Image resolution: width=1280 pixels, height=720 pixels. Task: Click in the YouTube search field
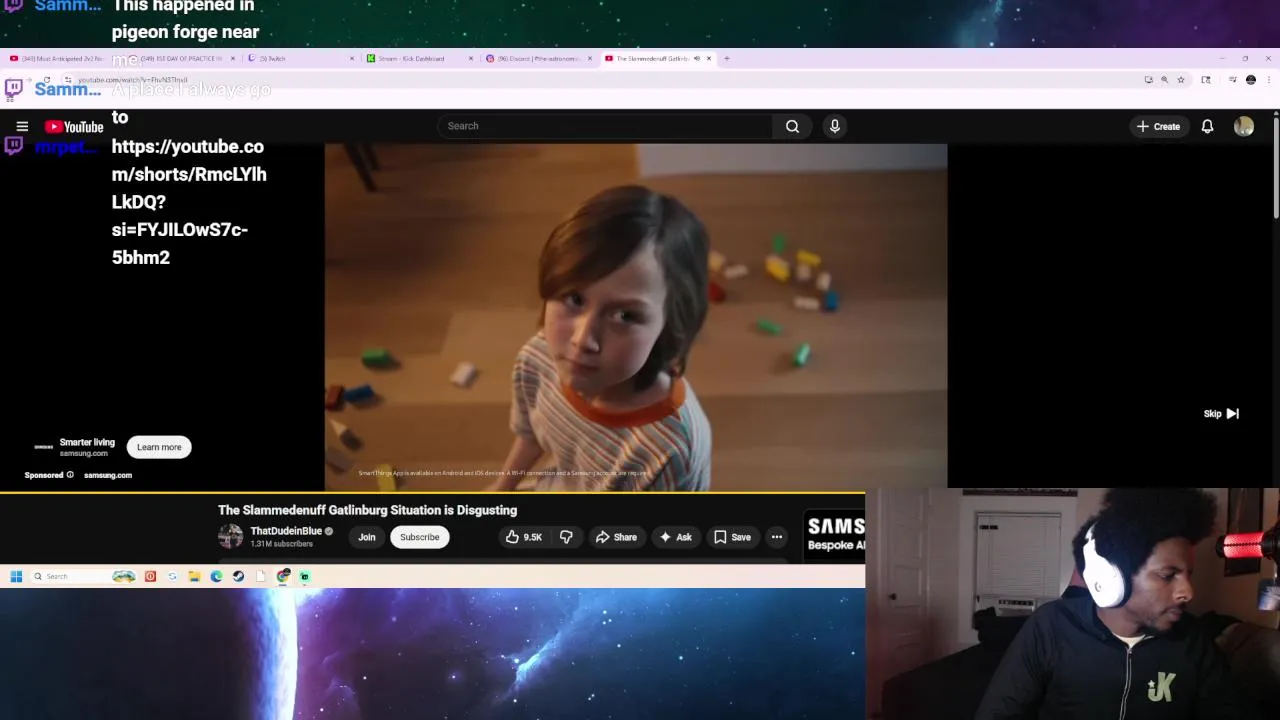(604, 126)
